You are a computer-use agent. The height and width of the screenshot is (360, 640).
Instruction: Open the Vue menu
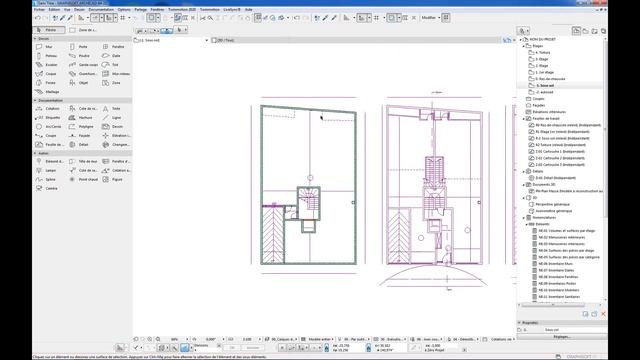[x=67, y=9]
